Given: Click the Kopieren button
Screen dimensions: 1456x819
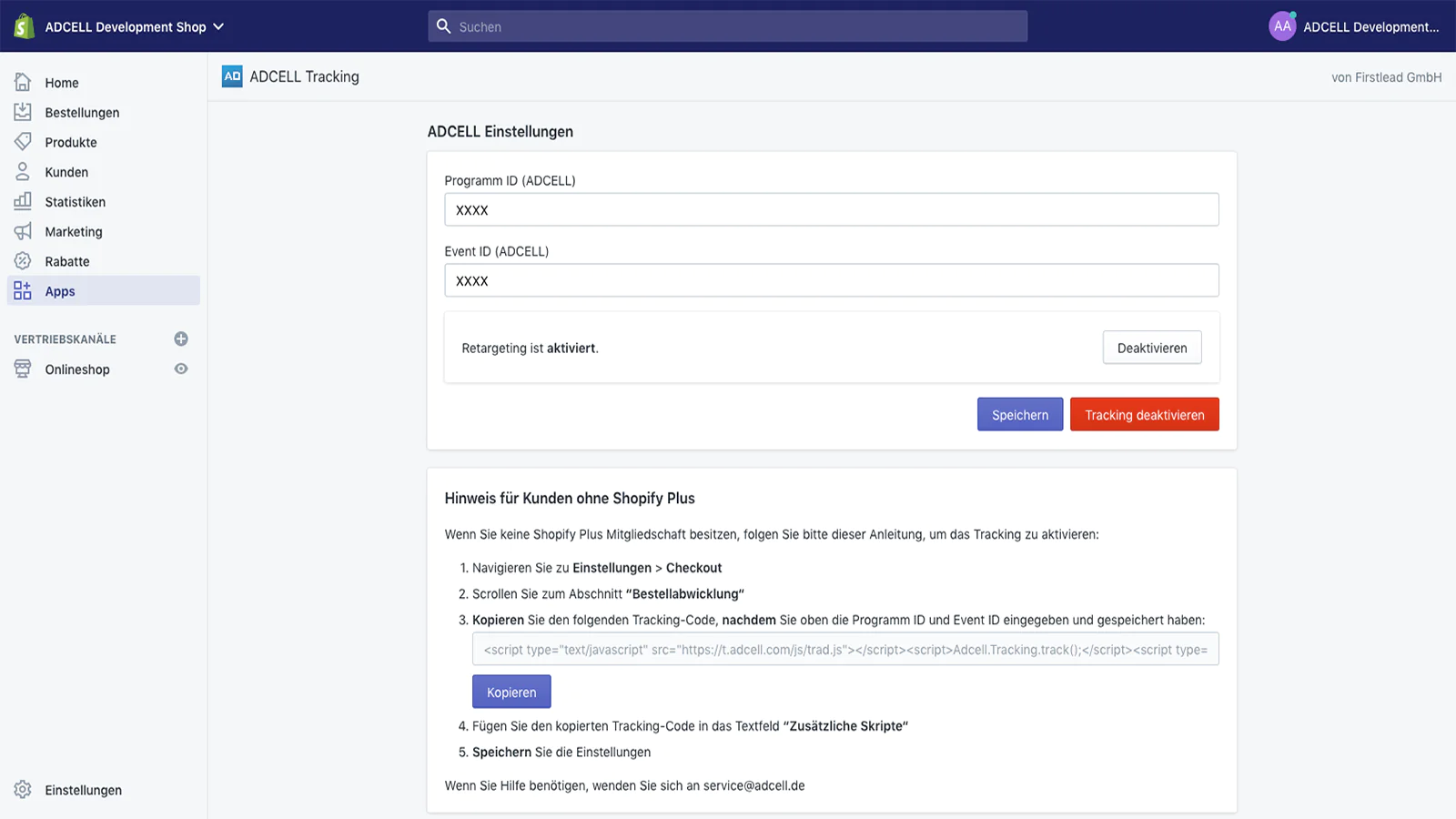Looking at the screenshot, I should click(511, 692).
